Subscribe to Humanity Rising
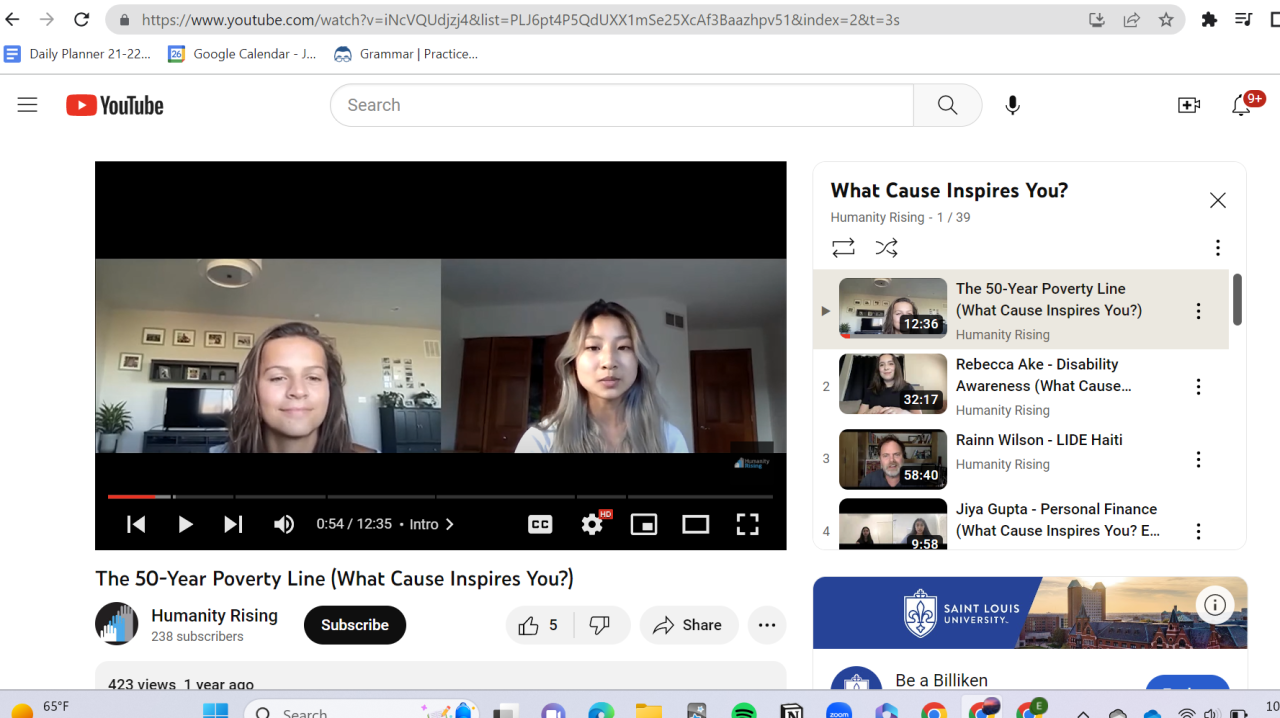The image size is (1280, 718). pyautogui.click(x=355, y=625)
